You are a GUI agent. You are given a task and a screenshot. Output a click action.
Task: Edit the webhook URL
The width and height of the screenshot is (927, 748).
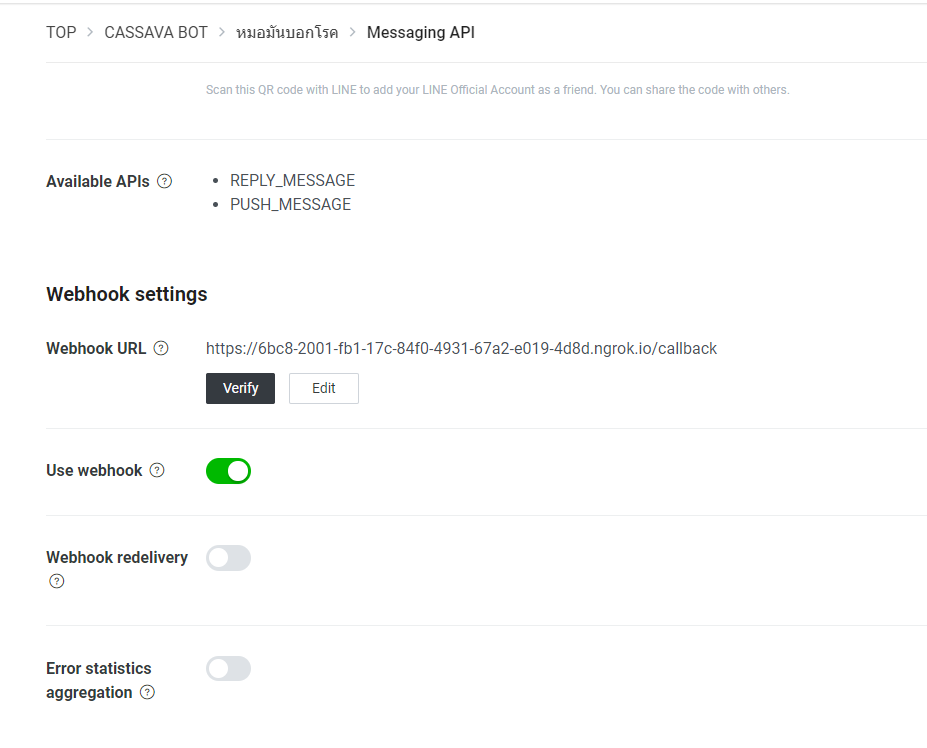coord(323,388)
